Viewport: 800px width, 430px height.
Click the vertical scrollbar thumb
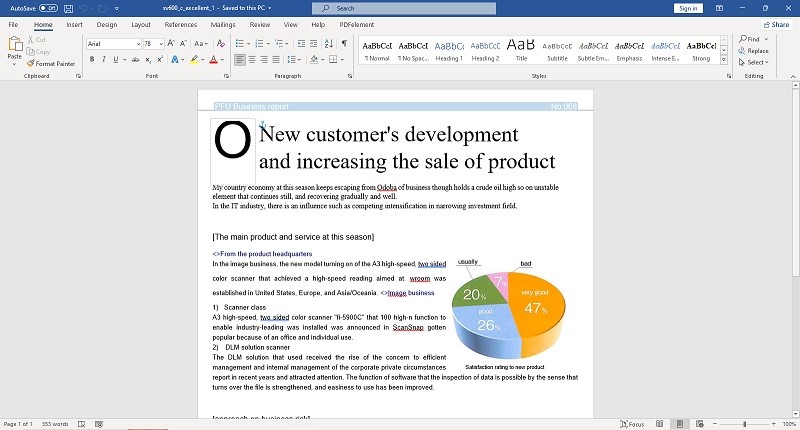(795, 184)
